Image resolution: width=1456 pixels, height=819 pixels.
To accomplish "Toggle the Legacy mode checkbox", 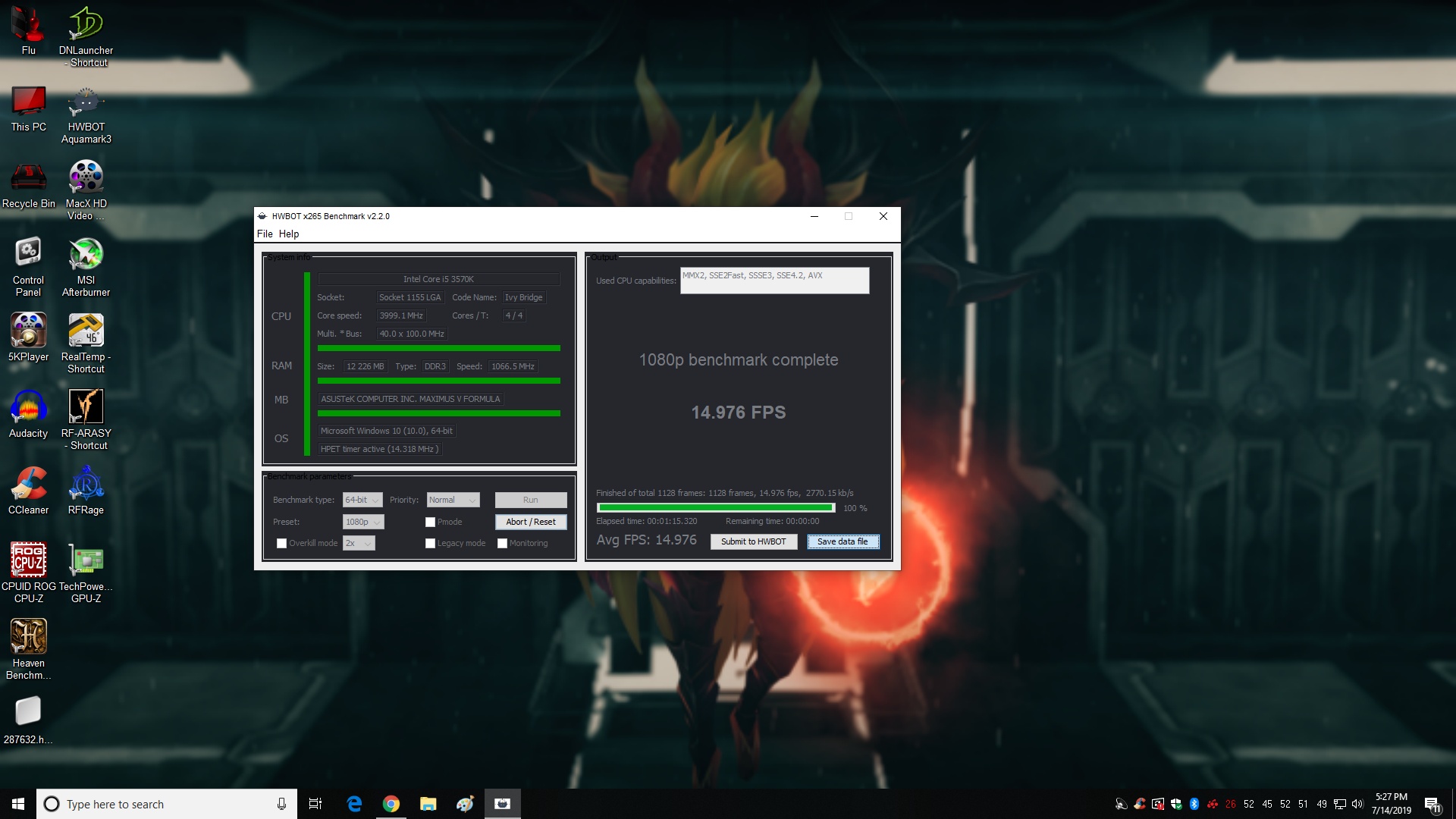I will [431, 543].
